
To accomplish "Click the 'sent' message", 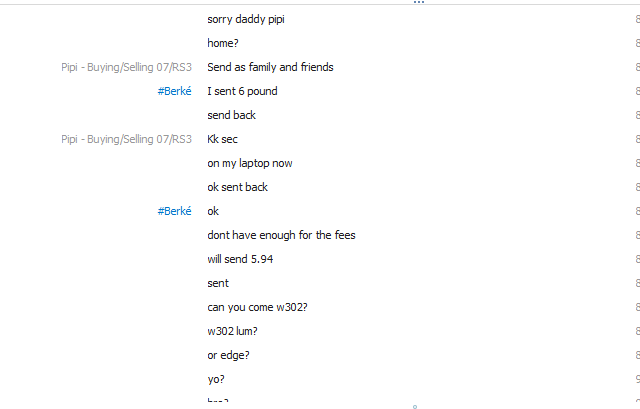I will tap(218, 283).
